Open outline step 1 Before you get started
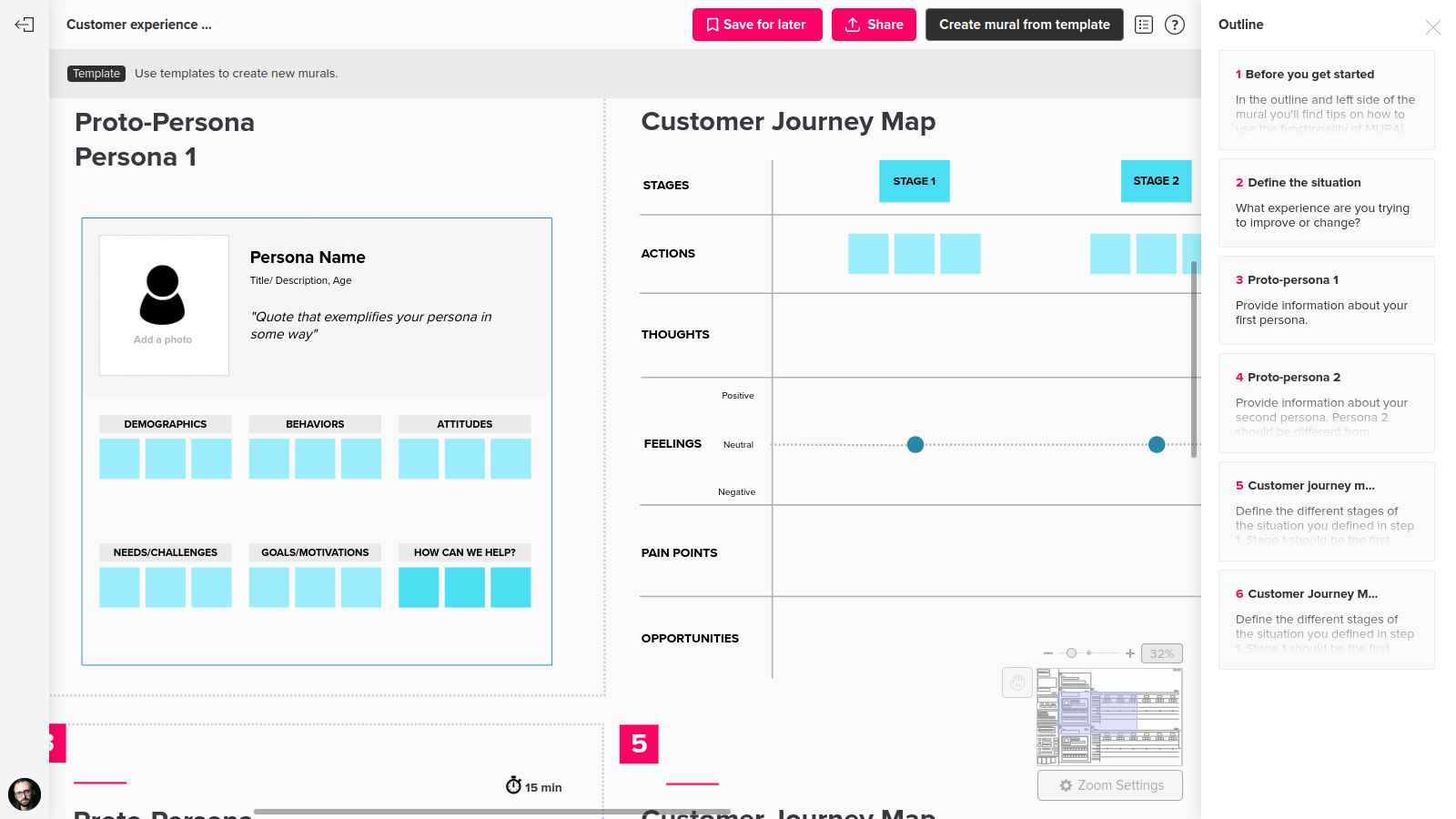The image size is (1456, 819). tap(1326, 100)
